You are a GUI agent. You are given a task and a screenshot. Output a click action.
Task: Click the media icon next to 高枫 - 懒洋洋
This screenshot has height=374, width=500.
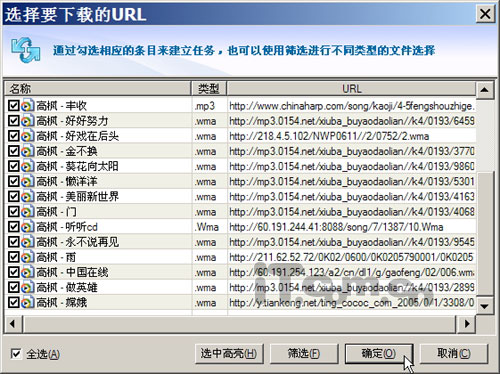tap(27, 181)
